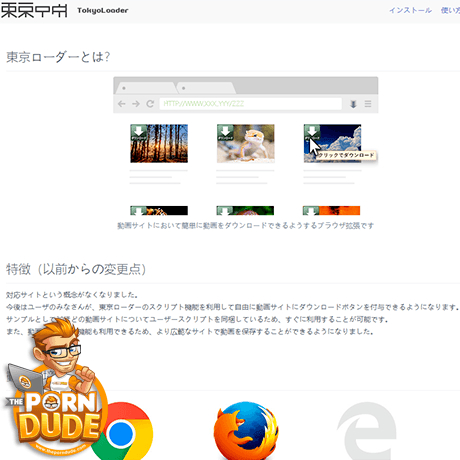Viewport: 460px width, 460px height.
Task: Open the TokyoLoader brand link
Action: pyautogui.click(x=103, y=10)
